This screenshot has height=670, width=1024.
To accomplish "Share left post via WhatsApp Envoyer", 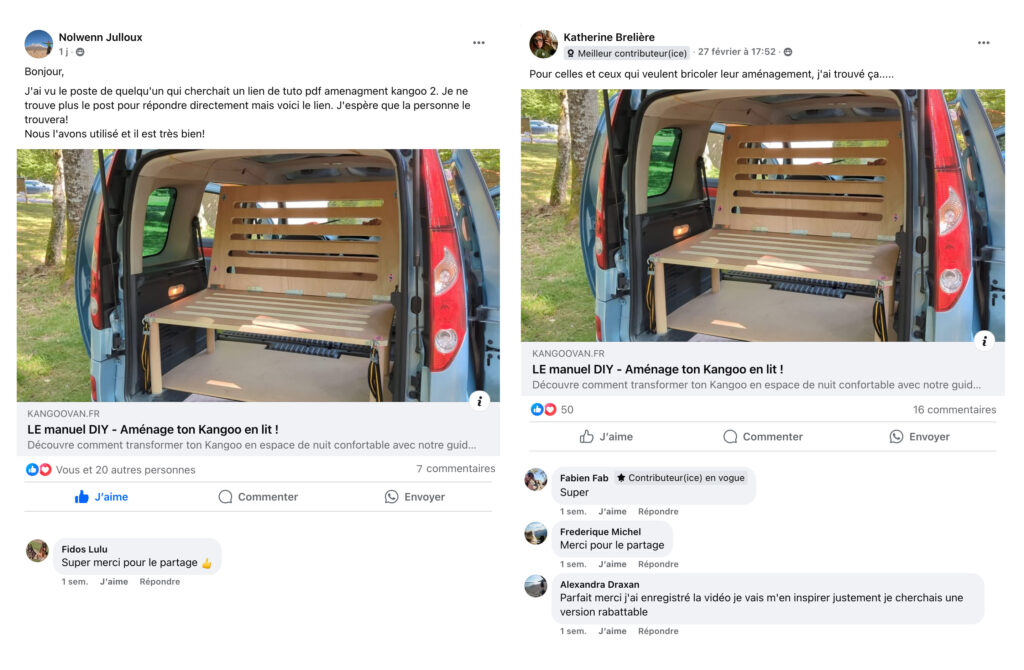I will [415, 497].
